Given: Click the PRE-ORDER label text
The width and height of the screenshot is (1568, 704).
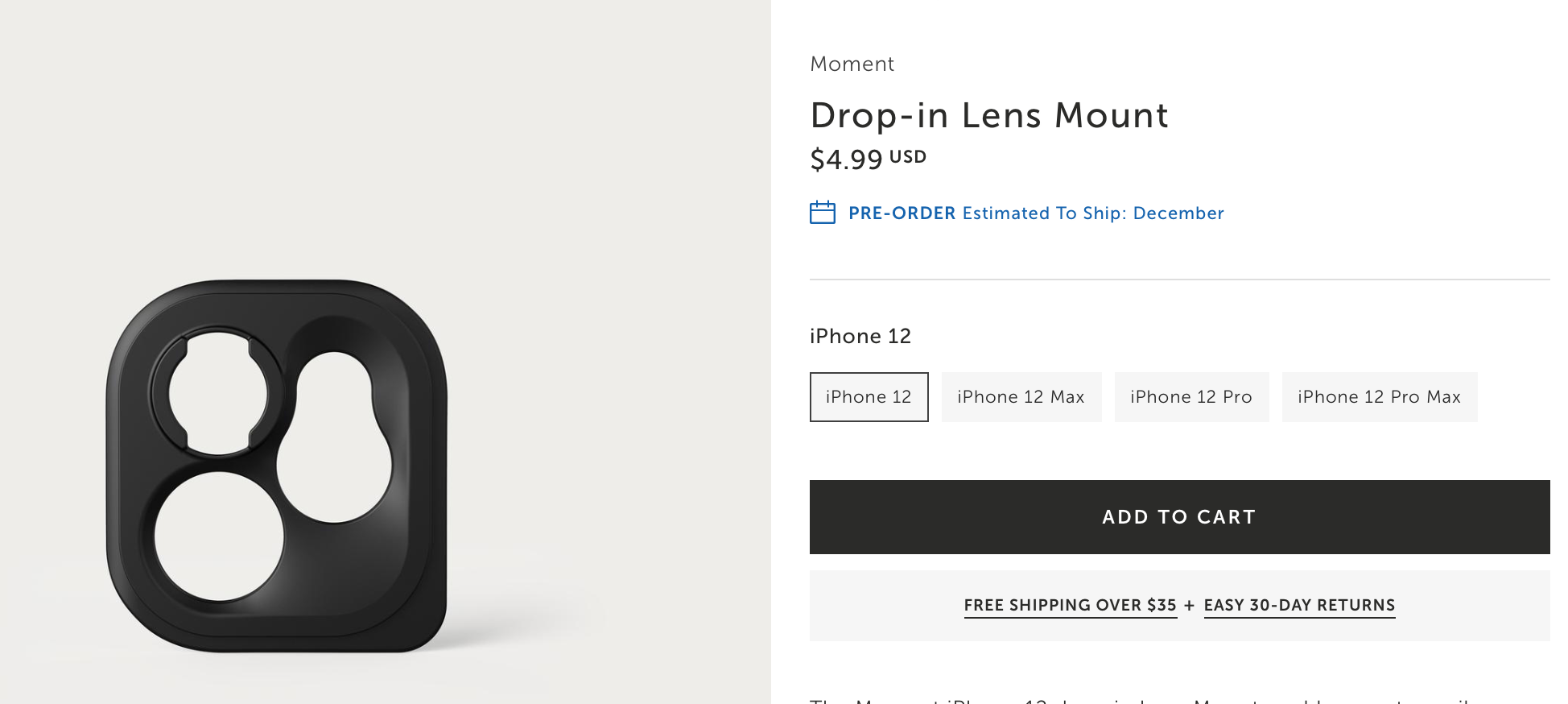Looking at the screenshot, I should tap(902, 213).
